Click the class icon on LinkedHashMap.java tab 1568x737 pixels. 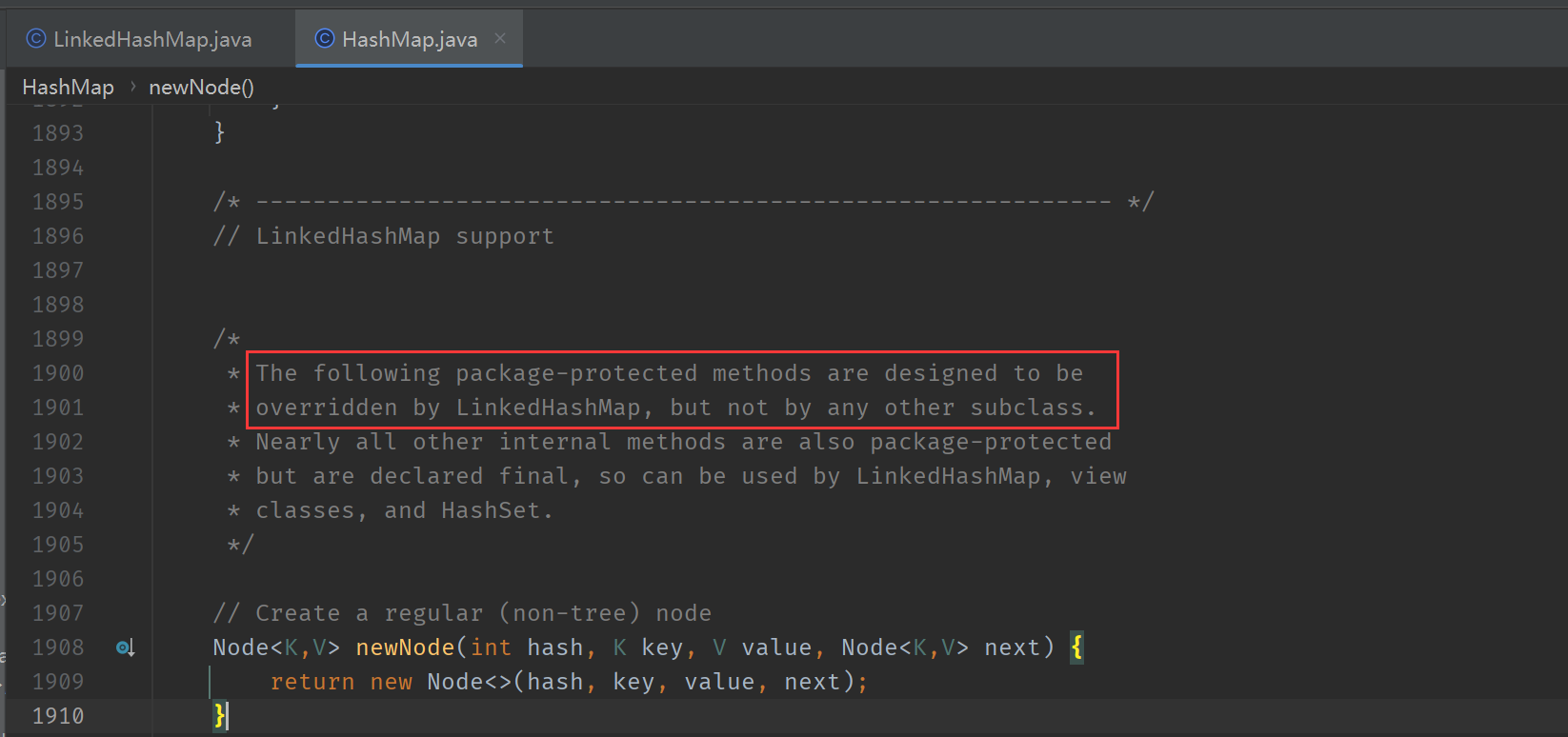(36, 38)
